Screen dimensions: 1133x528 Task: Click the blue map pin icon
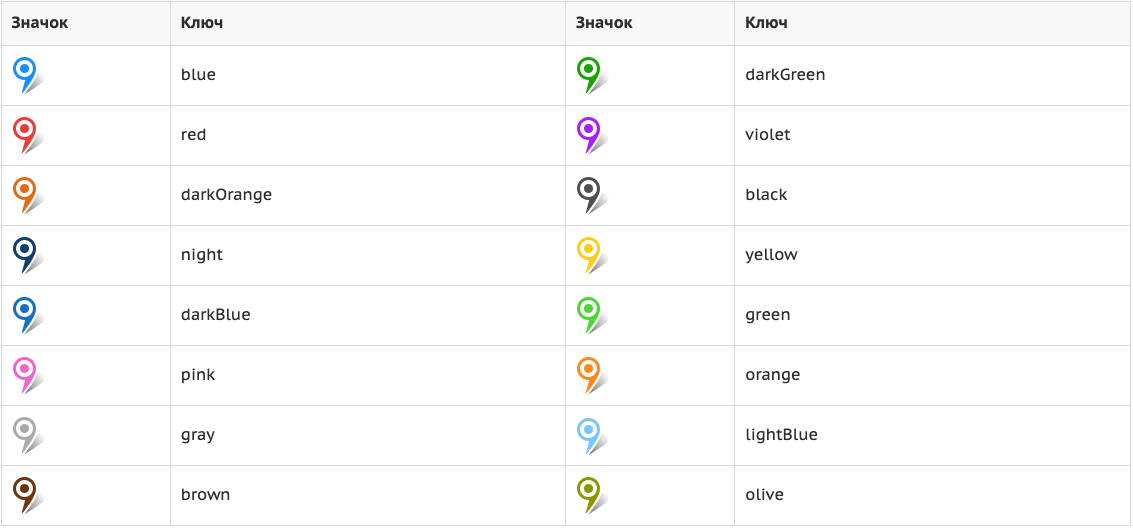pos(27,75)
